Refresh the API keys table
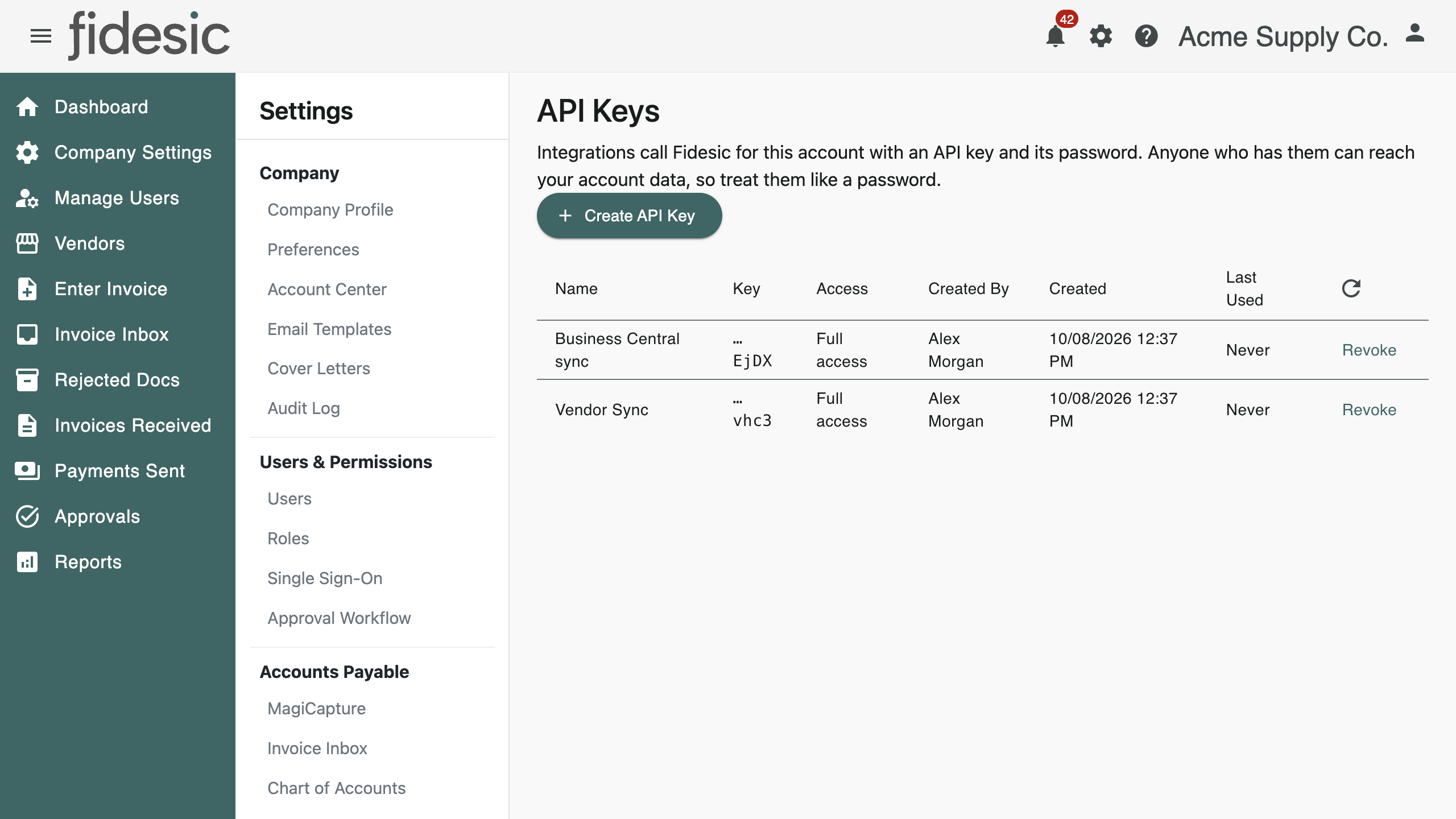The width and height of the screenshot is (1456, 819). point(1351,288)
